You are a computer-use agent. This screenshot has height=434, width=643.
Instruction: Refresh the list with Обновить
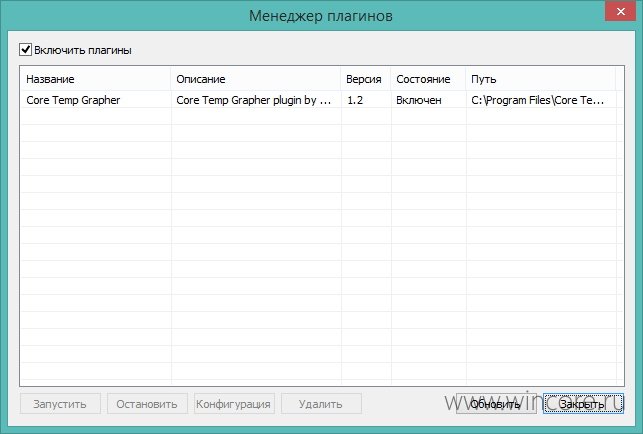coord(496,404)
